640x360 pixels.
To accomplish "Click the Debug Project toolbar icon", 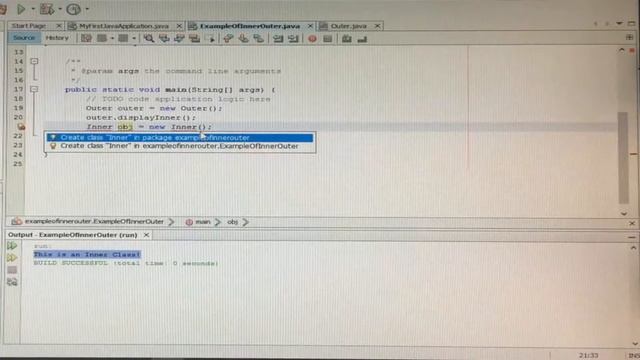I will pyautogui.click(x=47, y=9).
